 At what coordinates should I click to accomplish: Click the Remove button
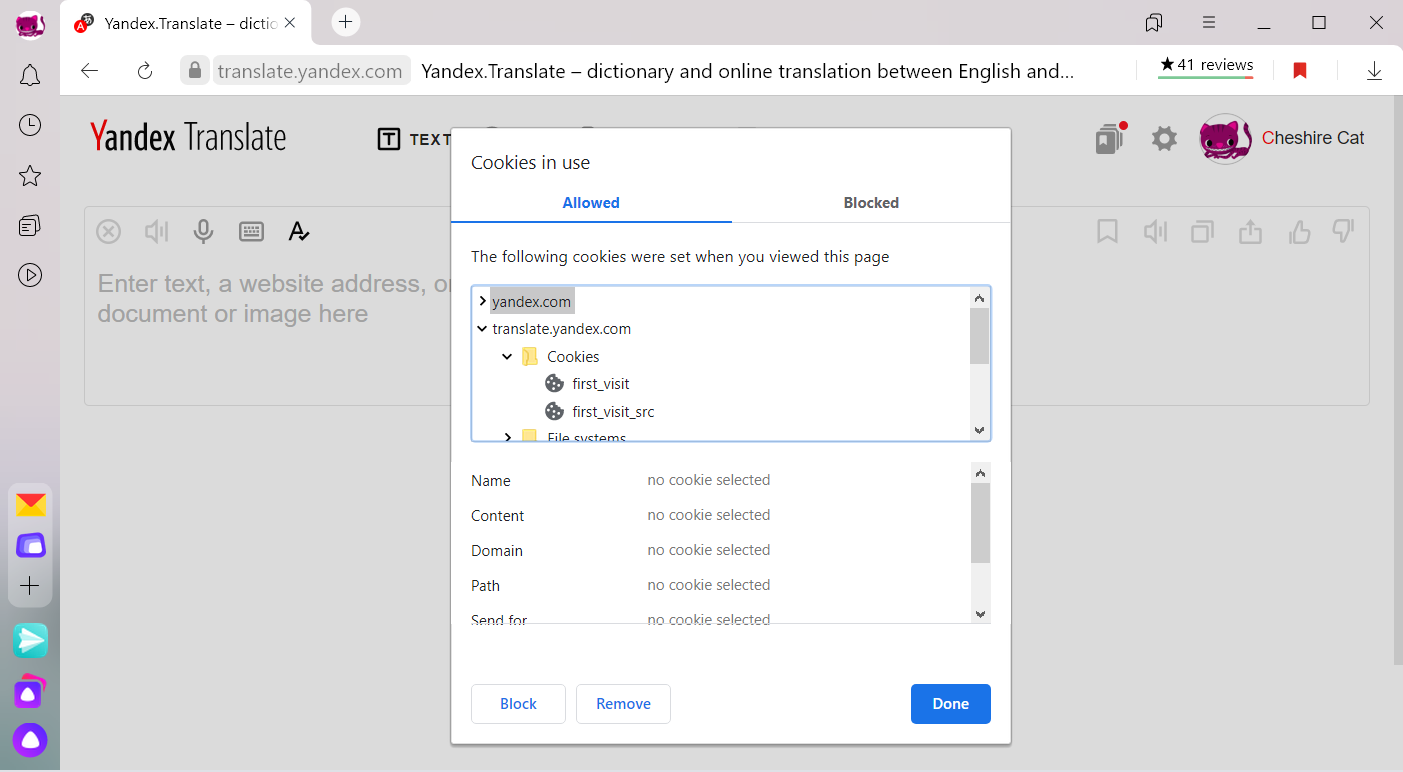pos(623,704)
